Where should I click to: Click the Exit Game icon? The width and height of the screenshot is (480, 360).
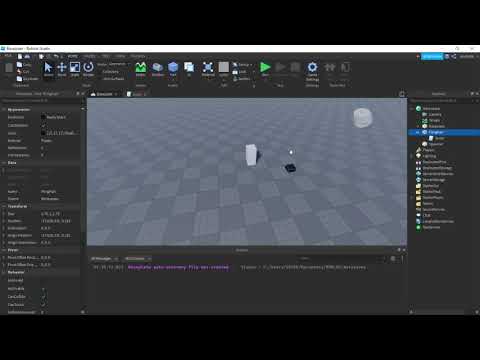coord(345,68)
